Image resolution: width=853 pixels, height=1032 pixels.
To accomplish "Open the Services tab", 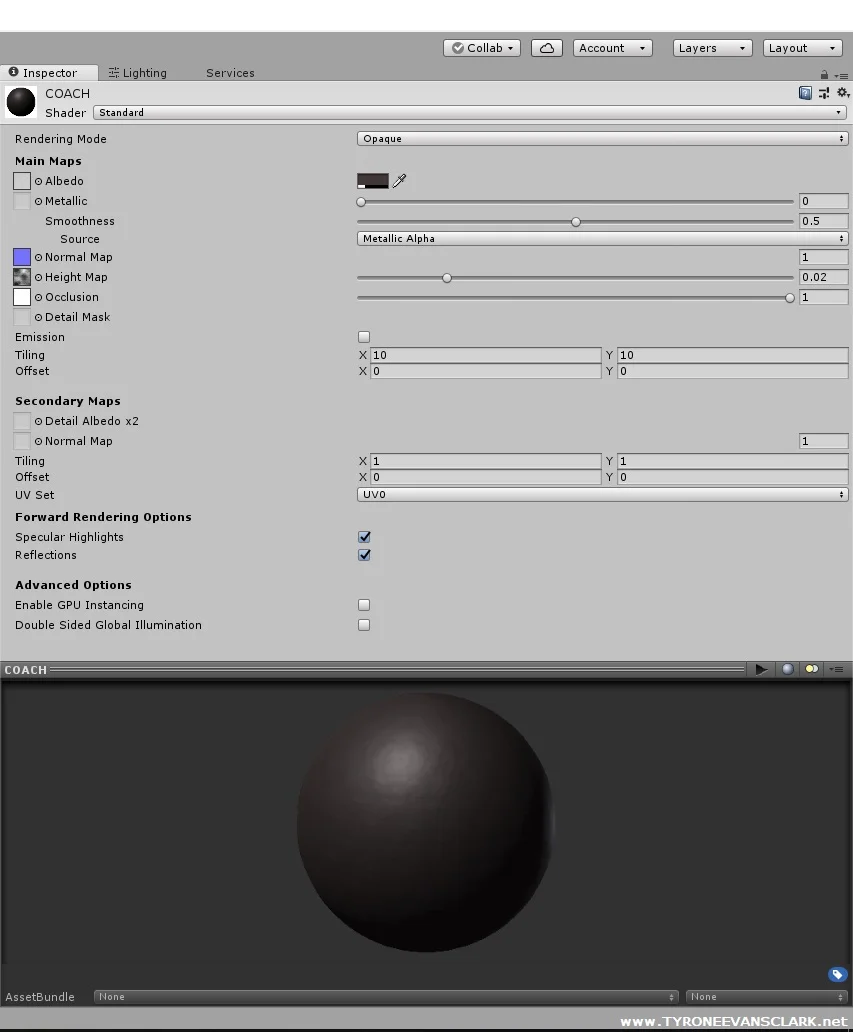I will tap(229, 72).
